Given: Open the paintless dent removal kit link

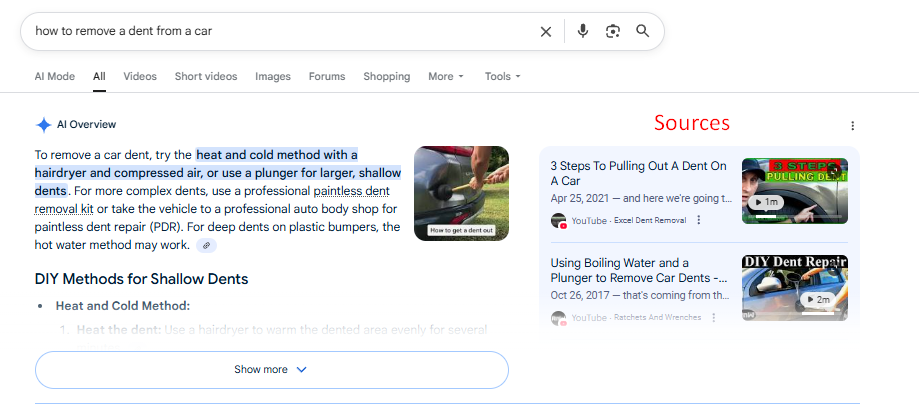Looking at the screenshot, I should coord(350,190).
